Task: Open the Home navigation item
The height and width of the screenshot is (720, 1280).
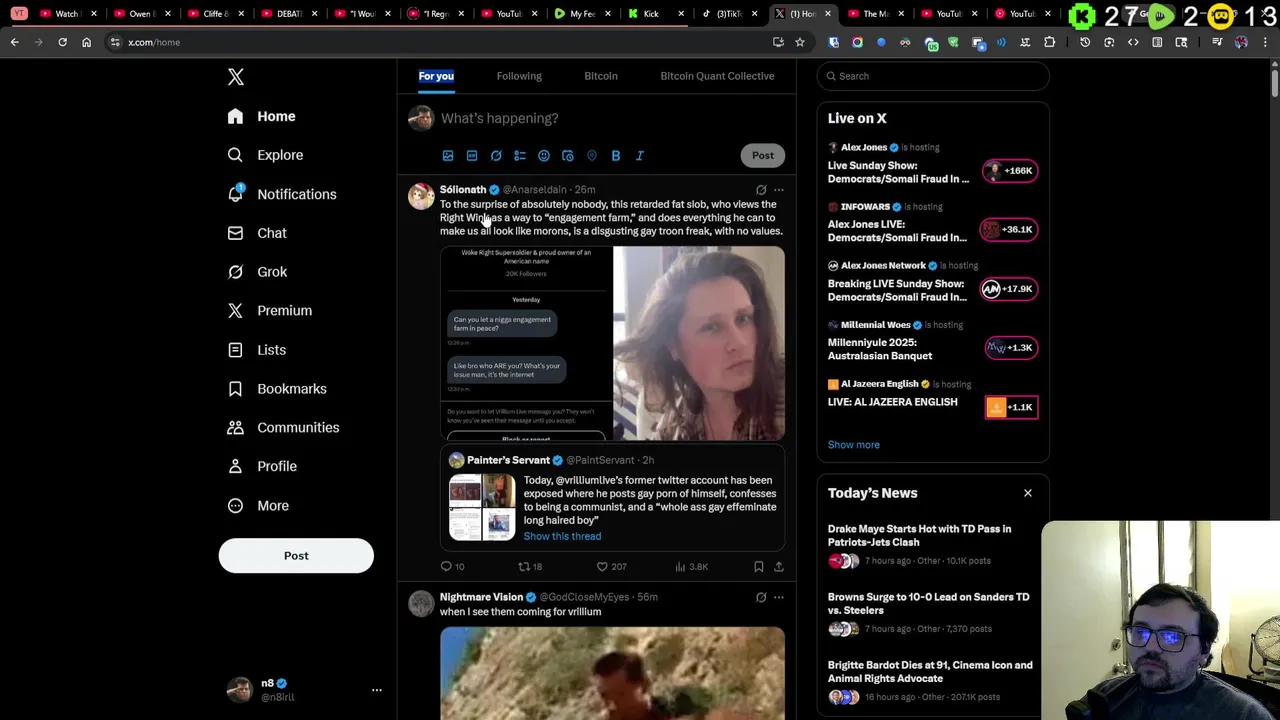Action: click(261, 116)
